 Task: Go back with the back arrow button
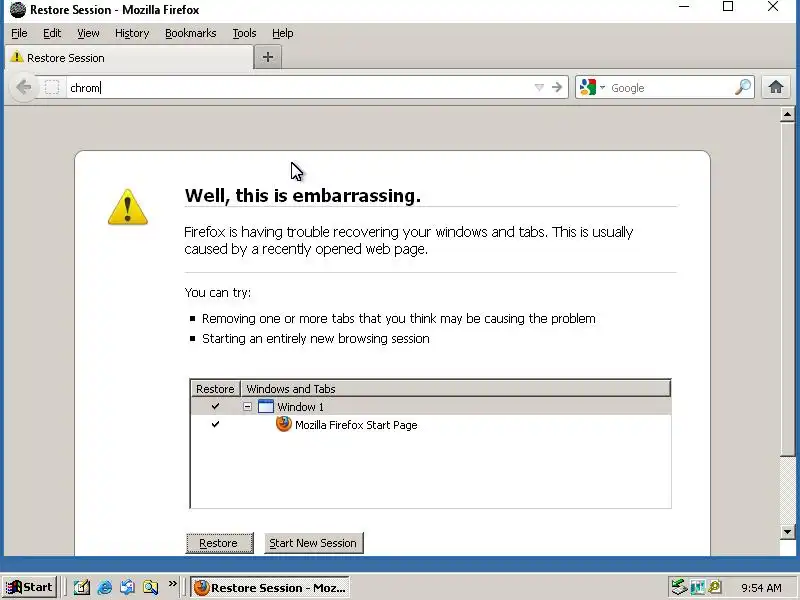coord(23,87)
